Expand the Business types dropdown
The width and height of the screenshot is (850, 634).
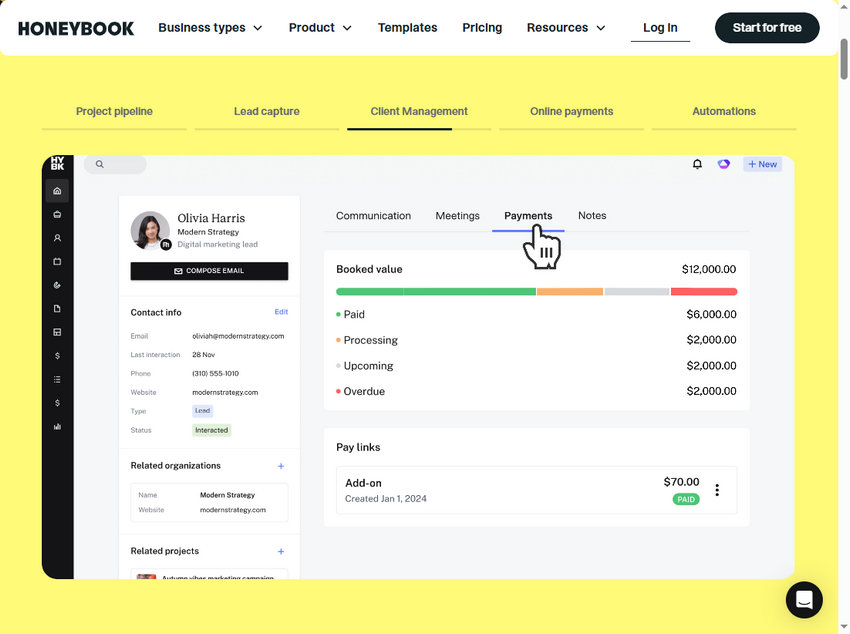click(x=210, y=28)
